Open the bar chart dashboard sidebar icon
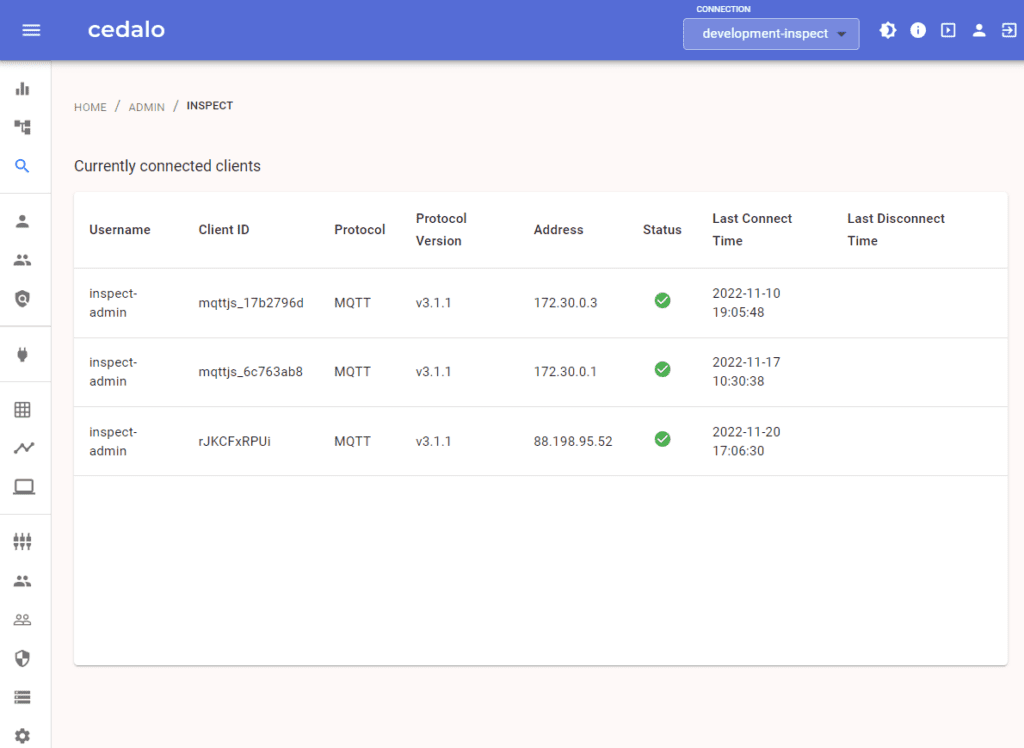 22,89
